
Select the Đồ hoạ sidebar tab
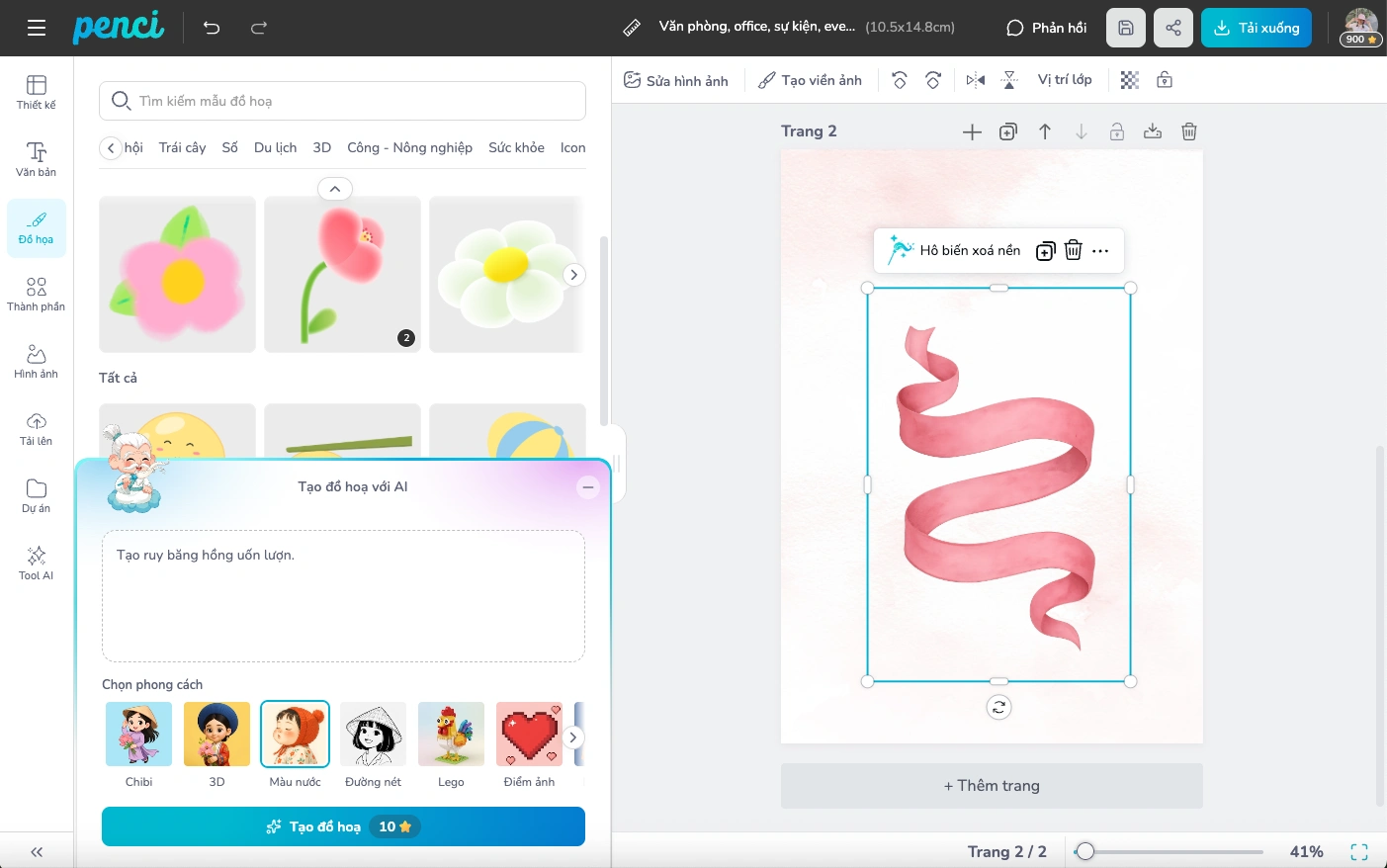[37, 227]
